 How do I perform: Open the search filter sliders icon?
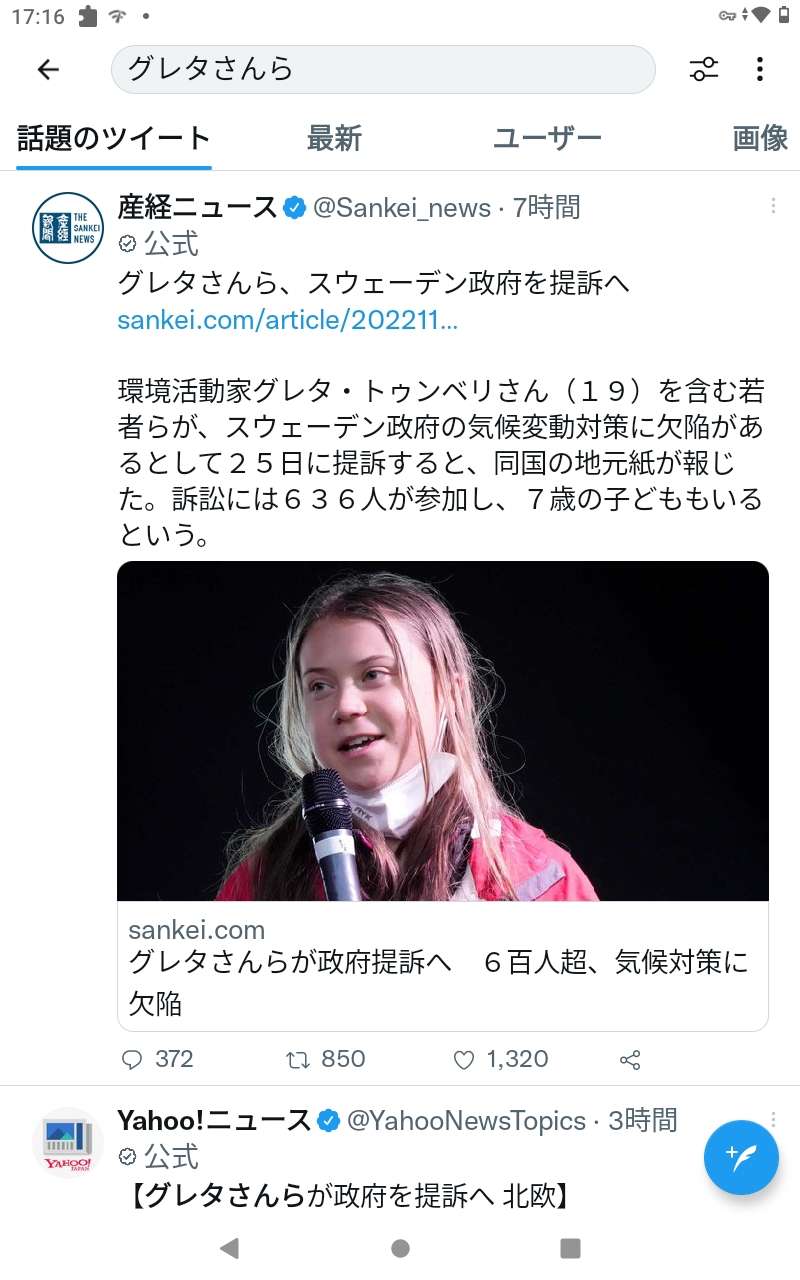(x=704, y=69)
